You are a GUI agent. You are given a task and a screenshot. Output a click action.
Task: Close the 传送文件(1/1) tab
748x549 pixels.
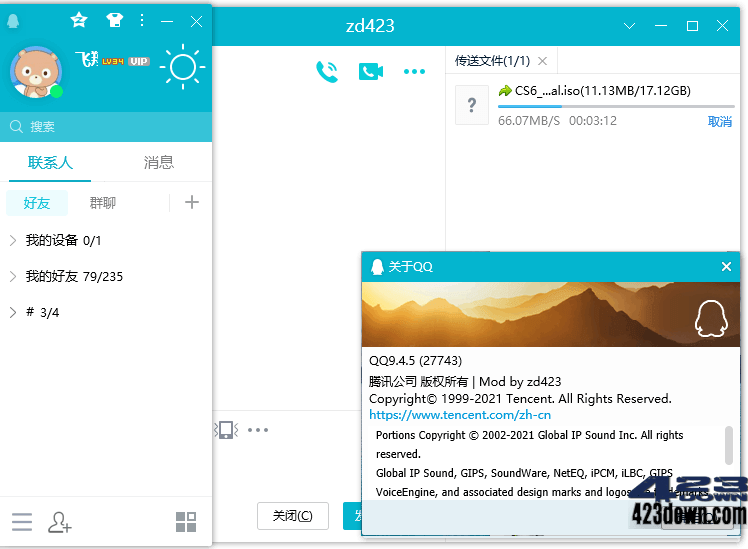(542, 61)
